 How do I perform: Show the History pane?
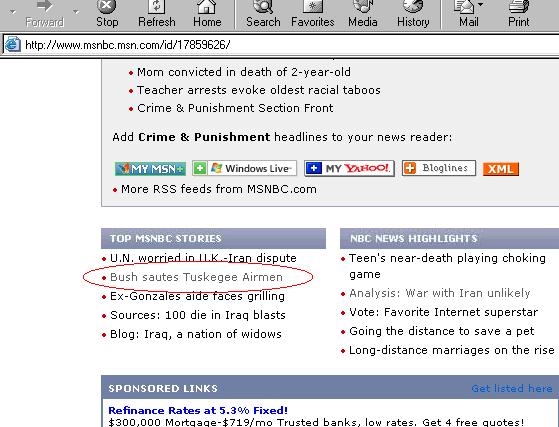[413, 14]
